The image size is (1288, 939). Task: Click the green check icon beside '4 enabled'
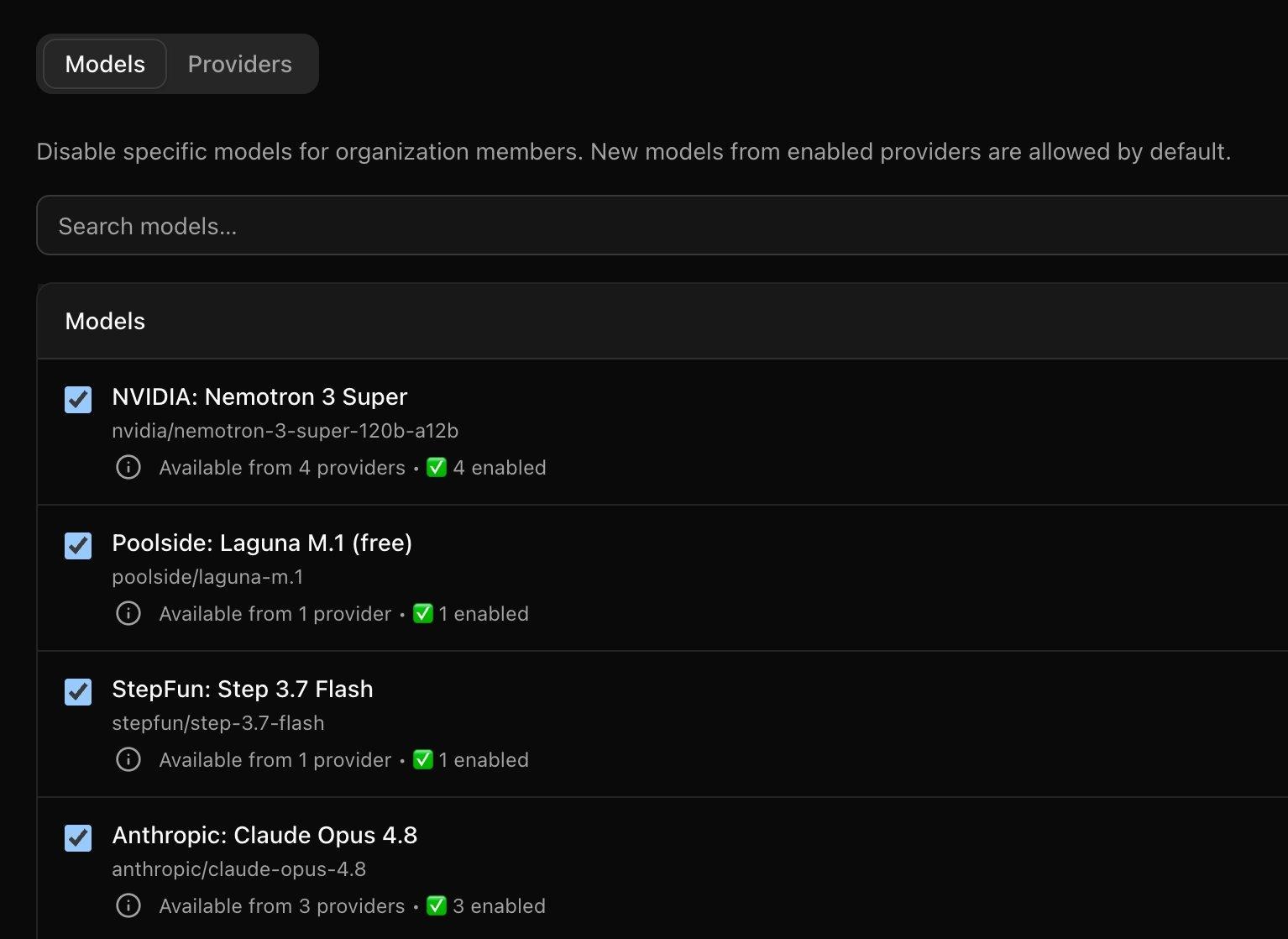(x=437, y=467)
